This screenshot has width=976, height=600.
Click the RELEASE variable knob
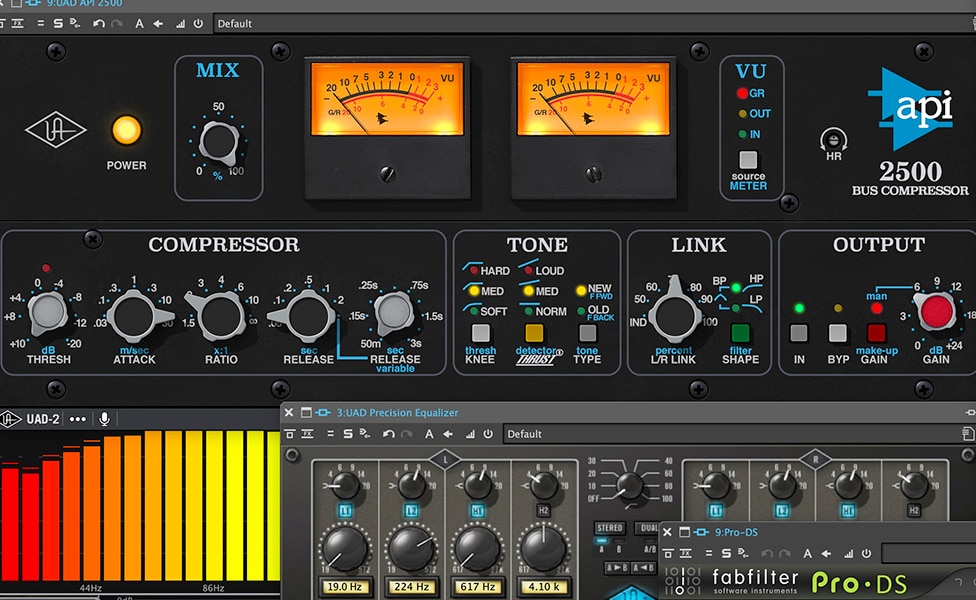coord(393,311)
